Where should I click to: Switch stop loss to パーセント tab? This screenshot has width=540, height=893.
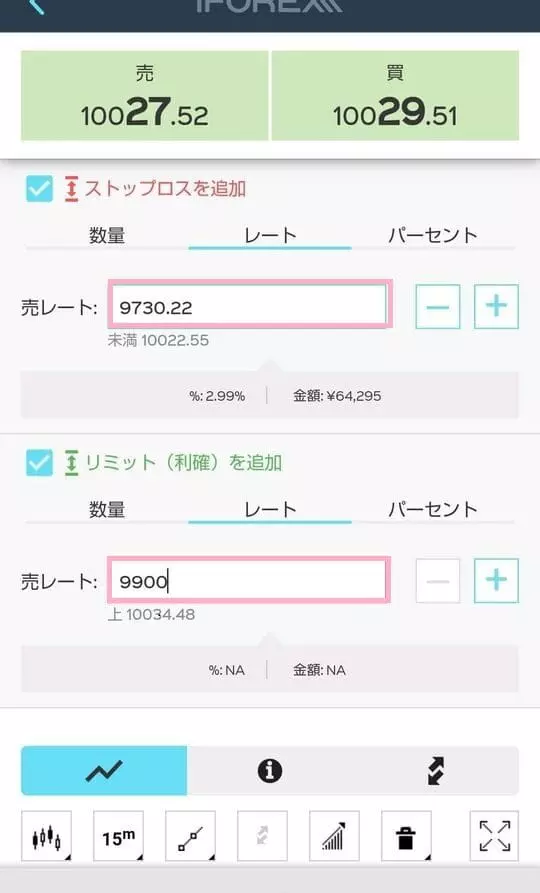[433, 235]
